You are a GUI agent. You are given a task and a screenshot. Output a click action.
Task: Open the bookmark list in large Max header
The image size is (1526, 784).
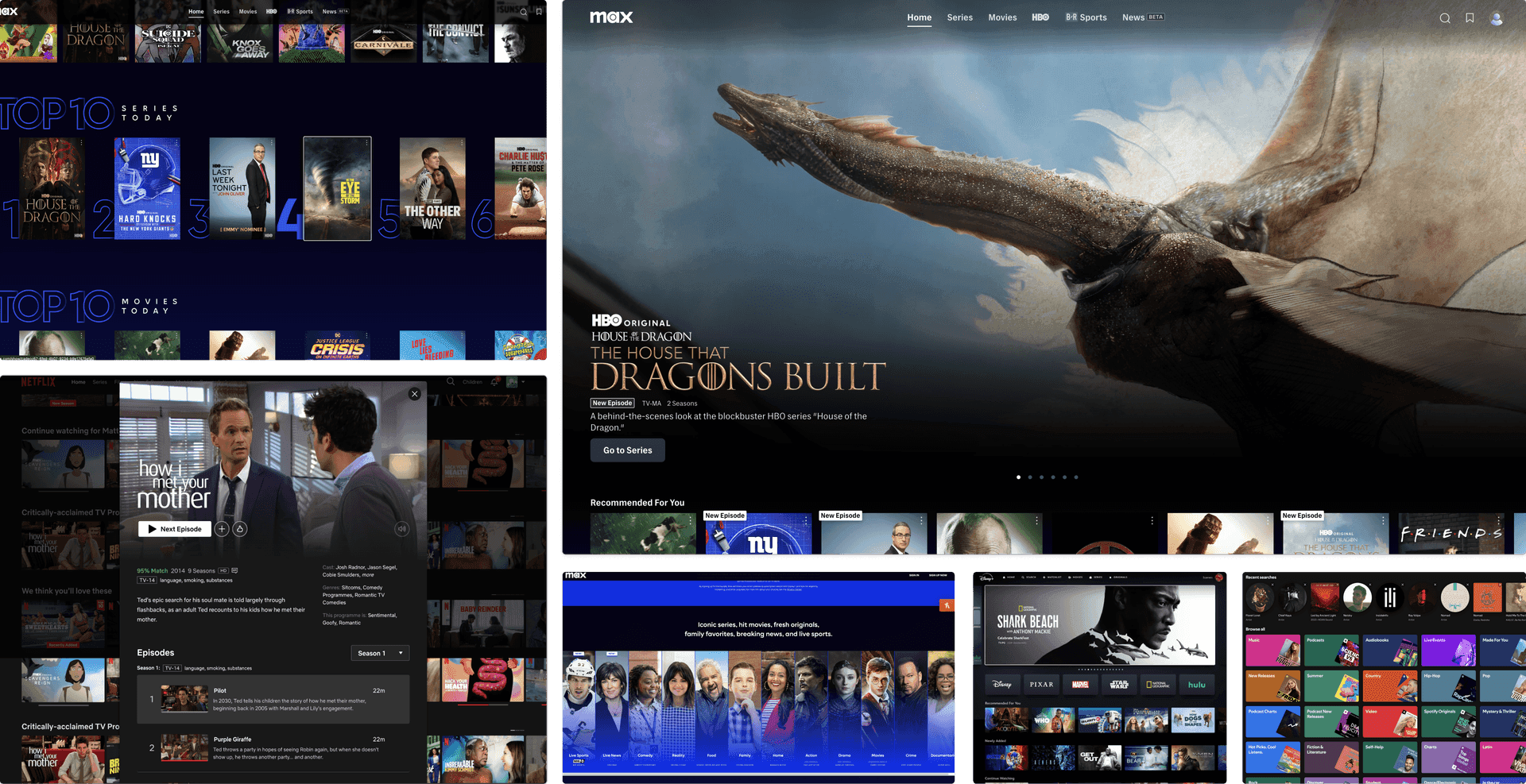tap(1470, 18)
